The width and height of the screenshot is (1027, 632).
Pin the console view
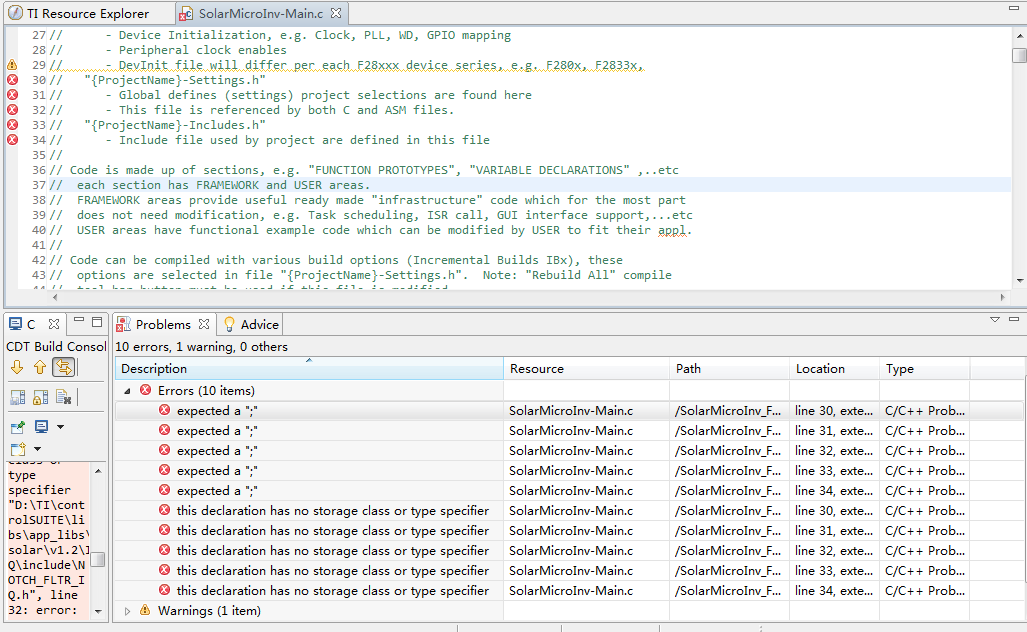click(17, 427)
